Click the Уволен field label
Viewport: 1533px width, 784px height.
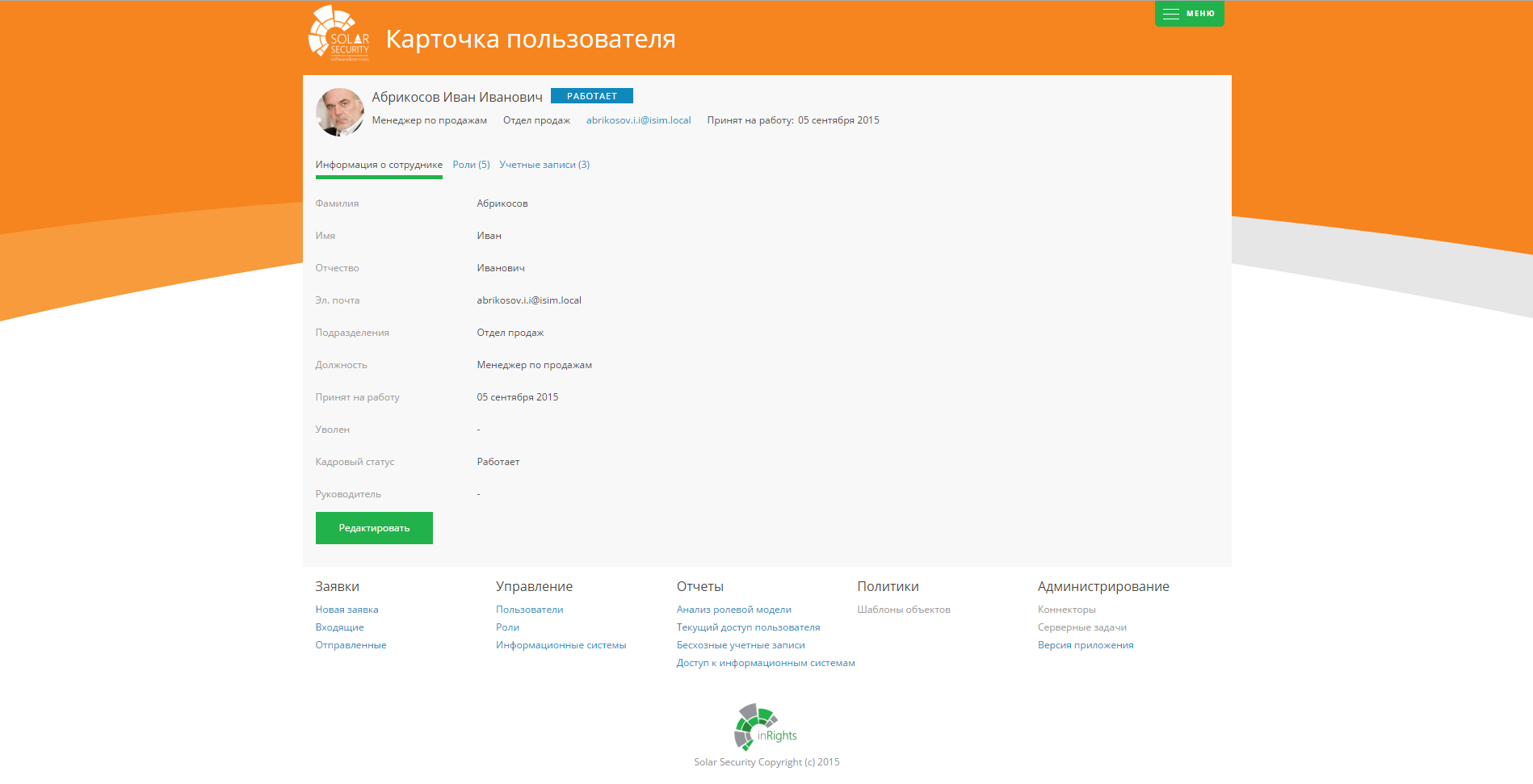point(333,430)
